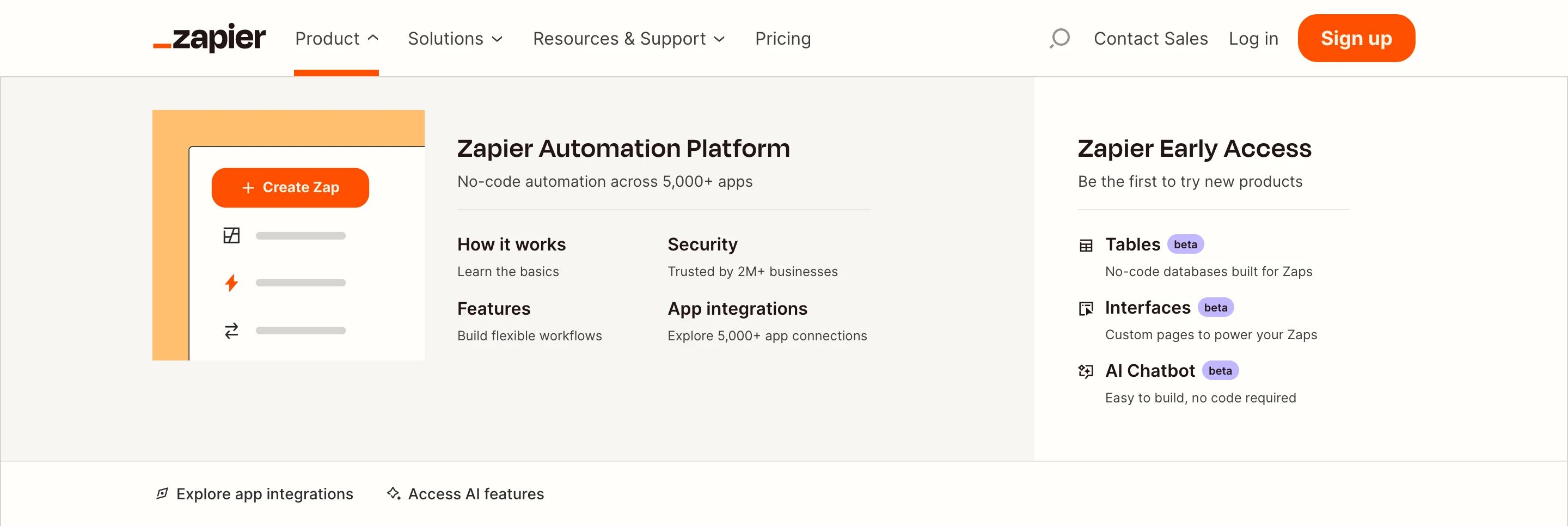This screenshot has height=526, width=1568.
Task: Click Access AI features link
Action: point(476,494)
